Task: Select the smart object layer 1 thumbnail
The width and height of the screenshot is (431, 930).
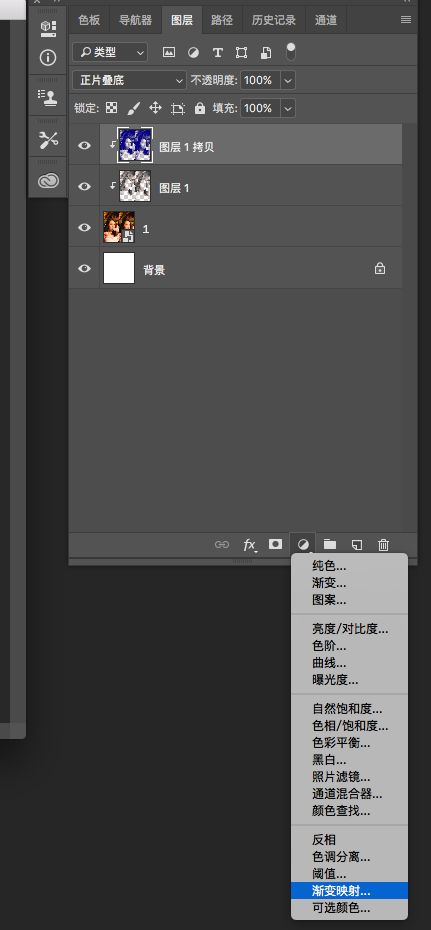Action: (119, 227)
